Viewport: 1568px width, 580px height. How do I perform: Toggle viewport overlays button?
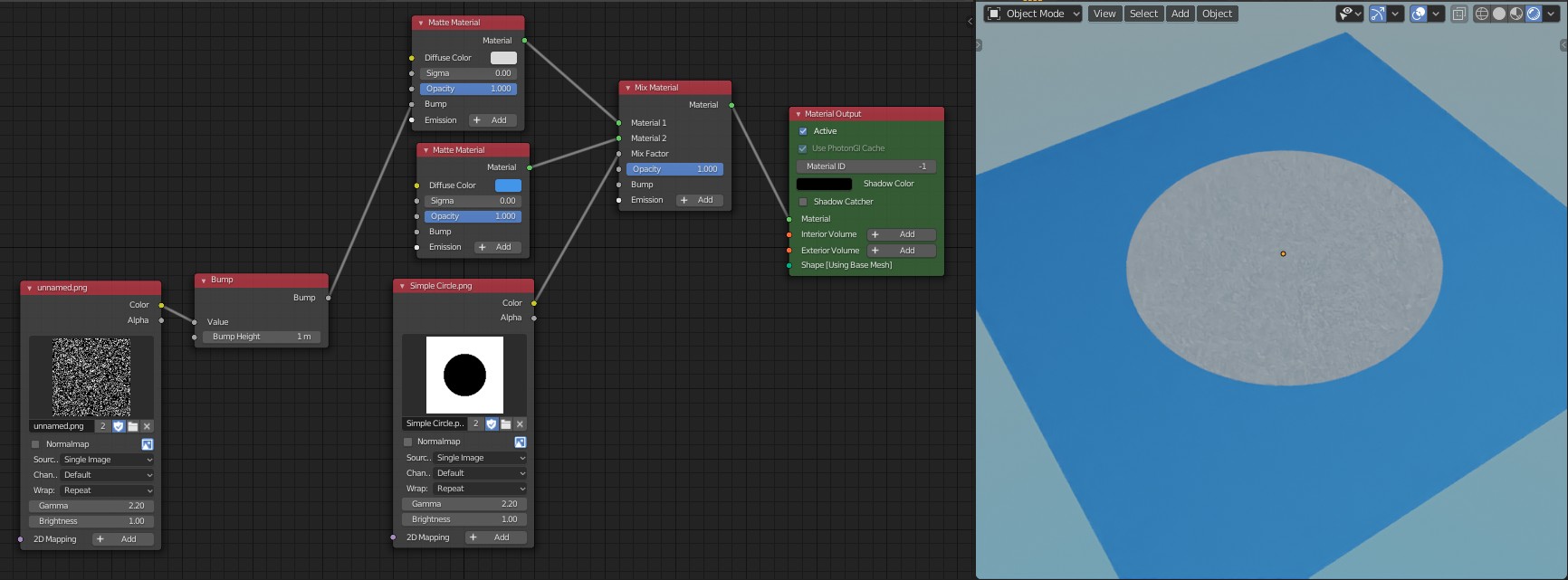point(1419,14)
